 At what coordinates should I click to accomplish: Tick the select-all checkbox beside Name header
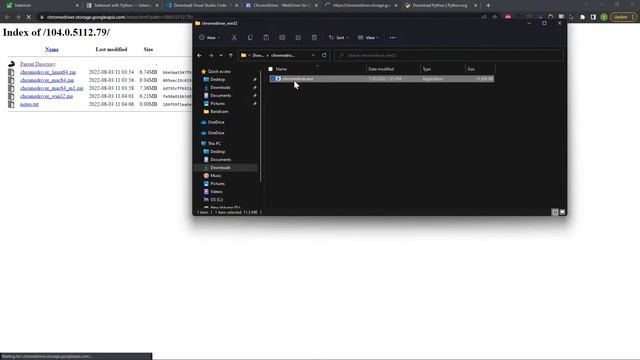click(271, 69)
